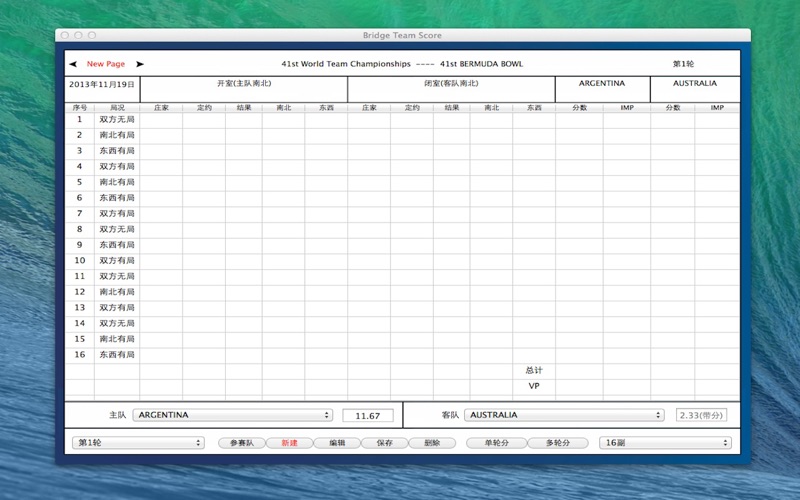The image size is (800, 500).
Task: Open the 16副 board count dropdown
Action: 665,443
